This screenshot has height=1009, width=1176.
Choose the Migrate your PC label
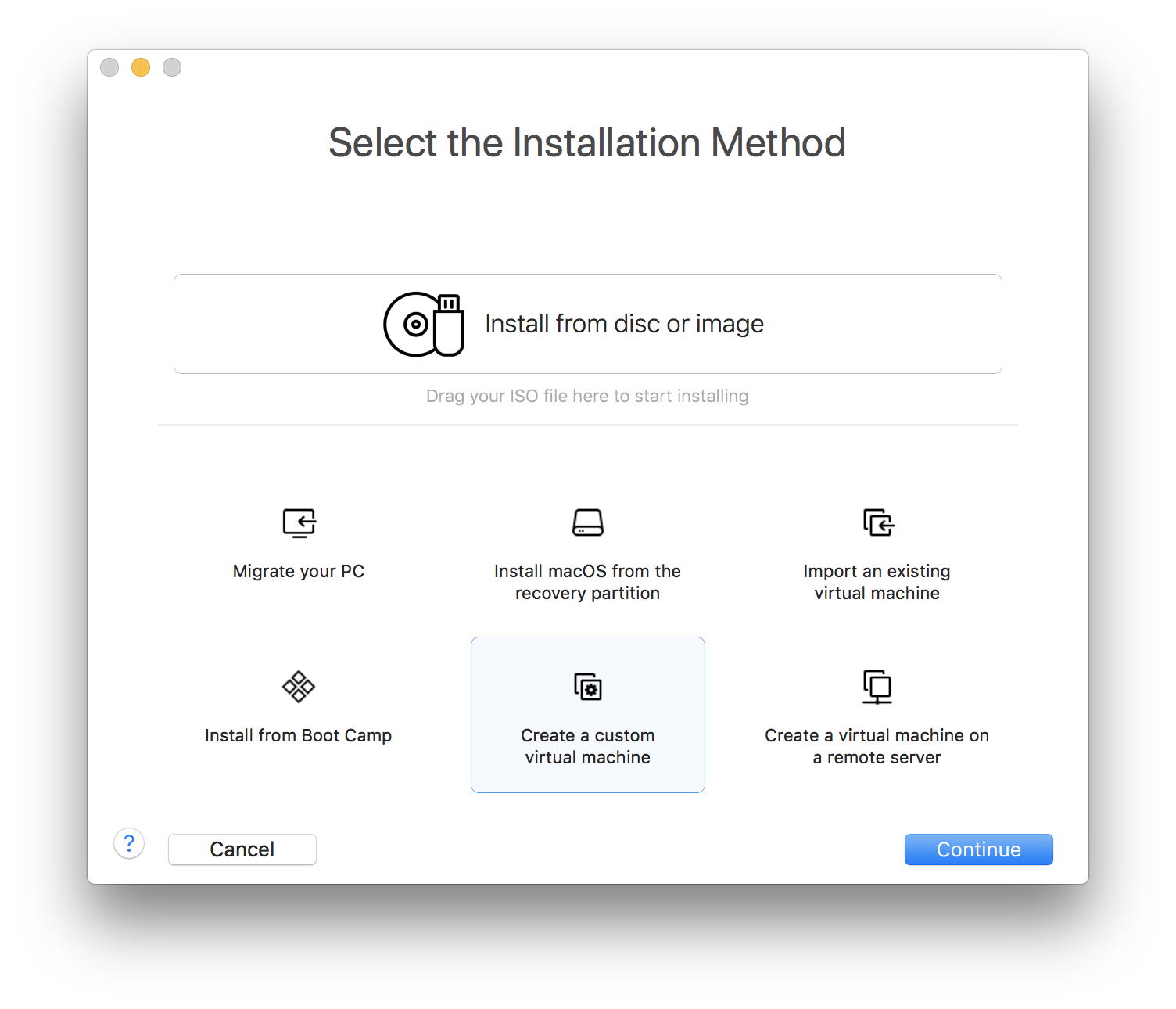[299, 571]
